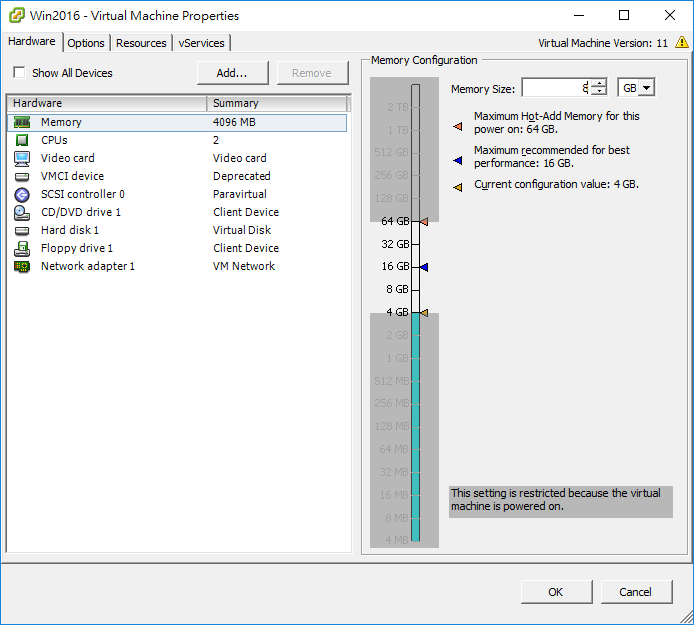Select CD/DVD drive 1 row label
Image resolution: width=694 pixels, height=625 pixels.
coord(81,212)
